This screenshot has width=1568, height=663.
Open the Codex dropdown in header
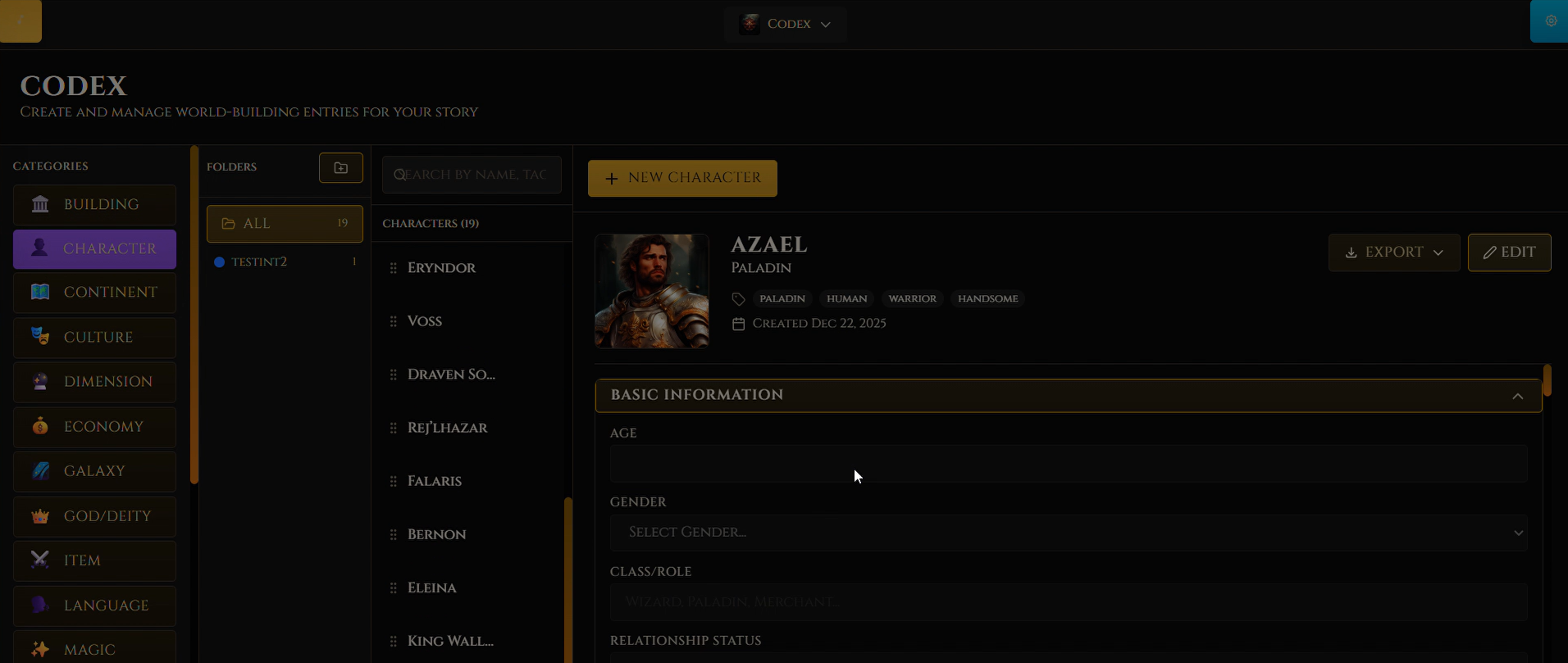pyautogui.click(x=785, y=24)
